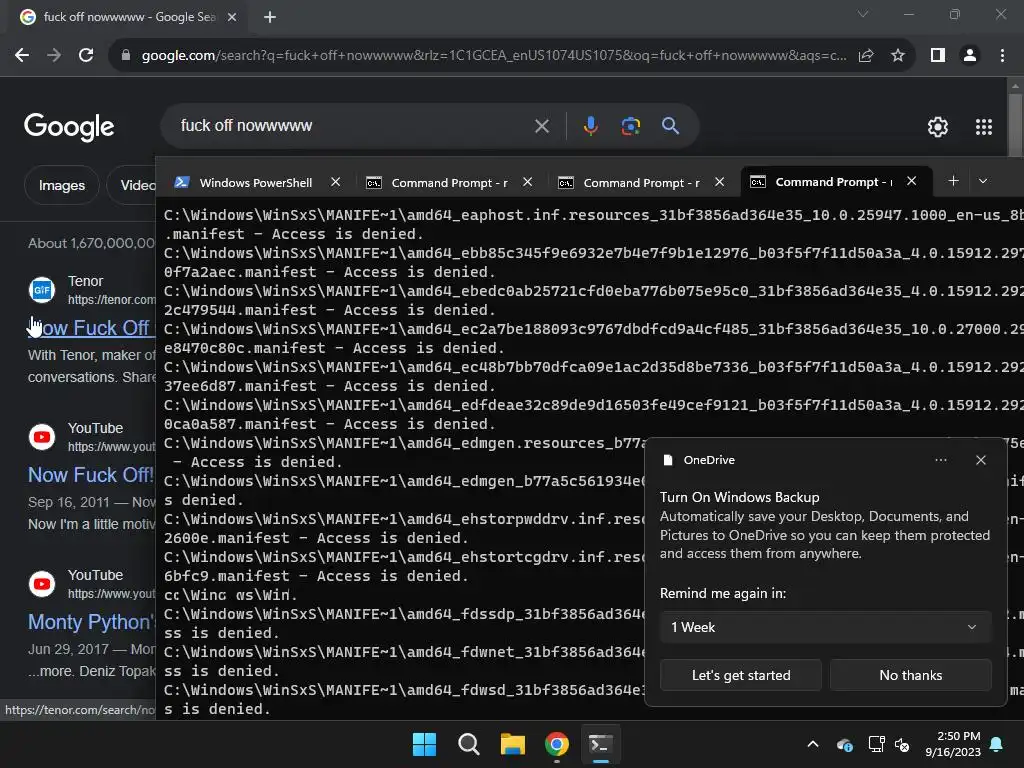Click the 'Let's get started' button
This screenshot has height=768, width=1024.
(741, 675)
